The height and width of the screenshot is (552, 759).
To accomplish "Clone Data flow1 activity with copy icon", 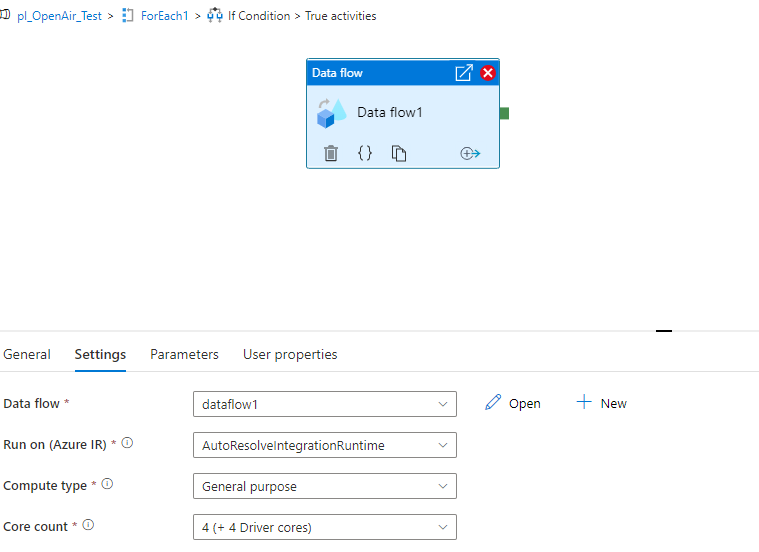I will (398, 153).
